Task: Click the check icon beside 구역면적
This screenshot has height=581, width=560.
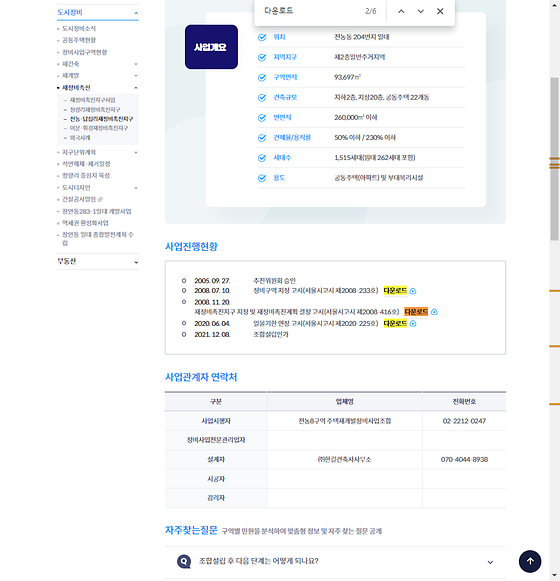Action: 262,77
